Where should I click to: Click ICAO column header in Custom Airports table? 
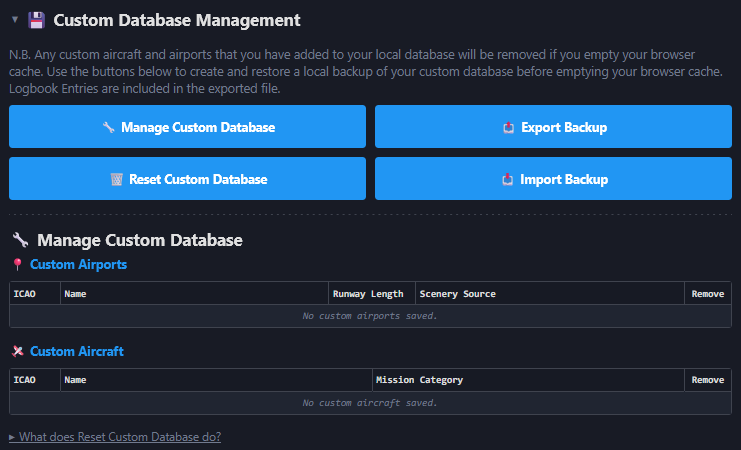tap(35, 294)
